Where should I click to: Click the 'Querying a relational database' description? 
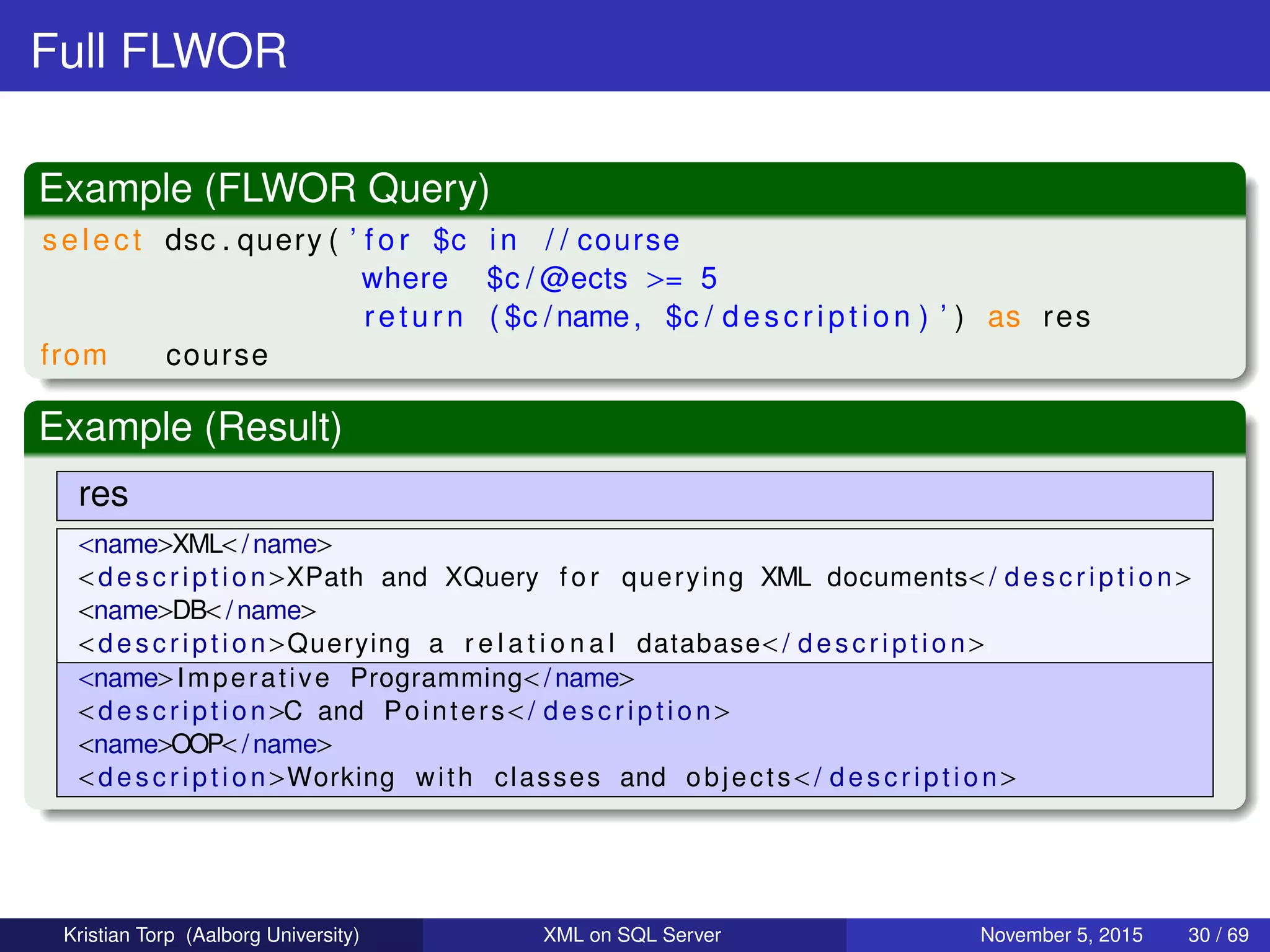531,645
